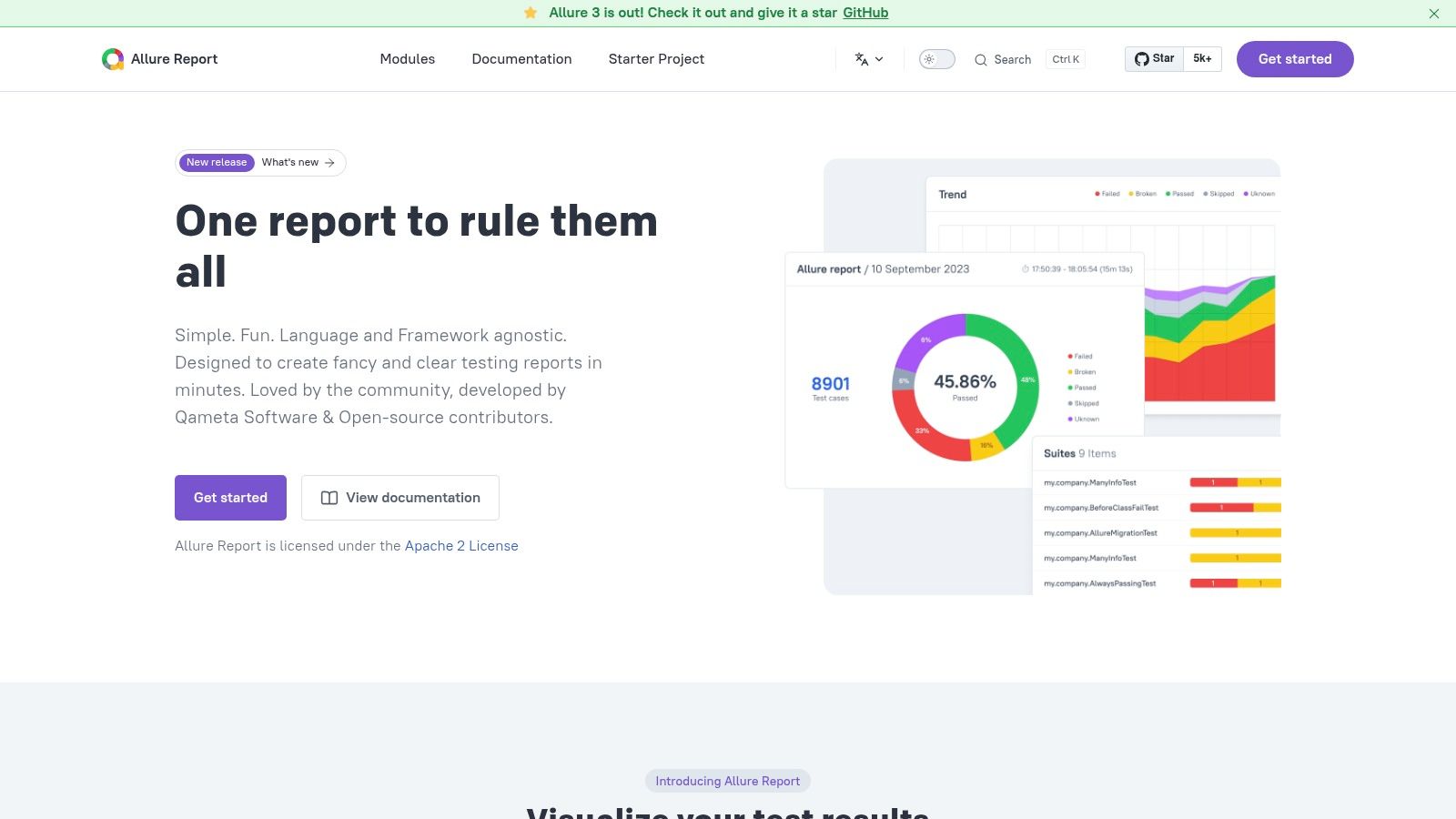Click the 45.86% donut chart
The height and width of the screenshot is (819, 1456).
coord(965,387)
